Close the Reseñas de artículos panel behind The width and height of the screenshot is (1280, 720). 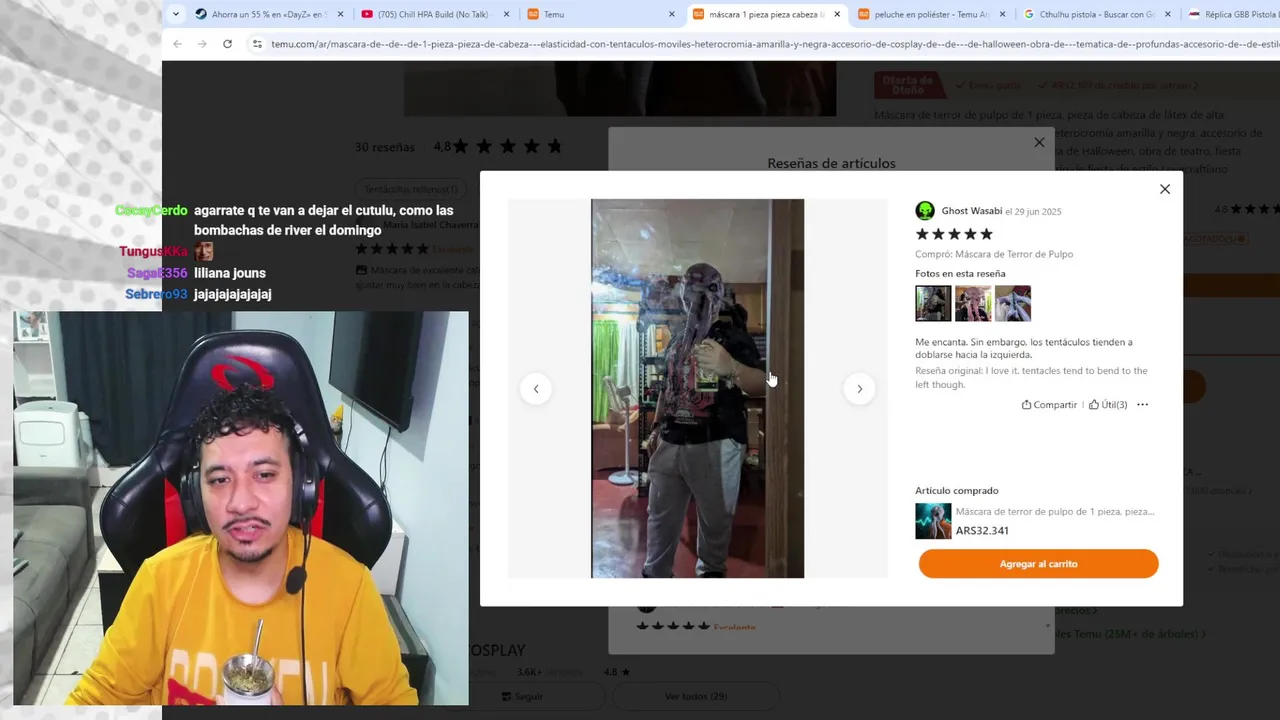tap(1039, 142)
